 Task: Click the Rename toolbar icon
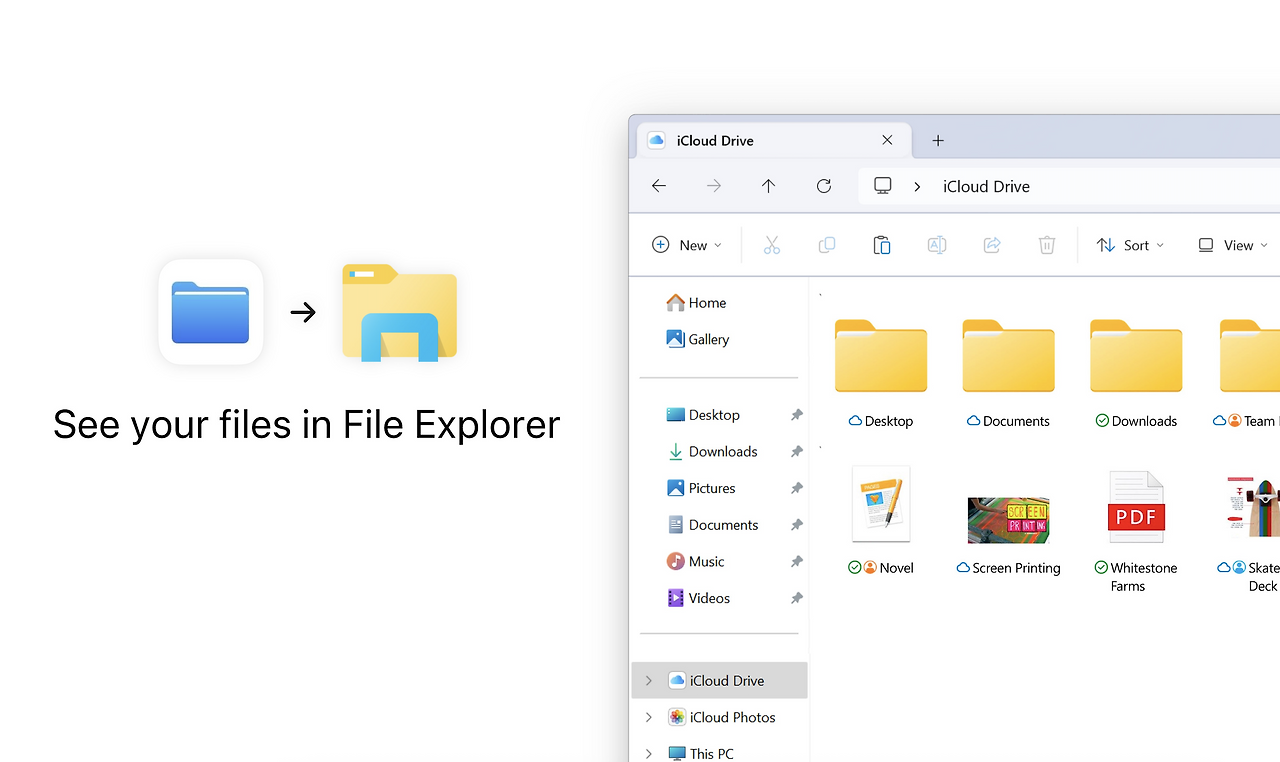click(937, 245)
